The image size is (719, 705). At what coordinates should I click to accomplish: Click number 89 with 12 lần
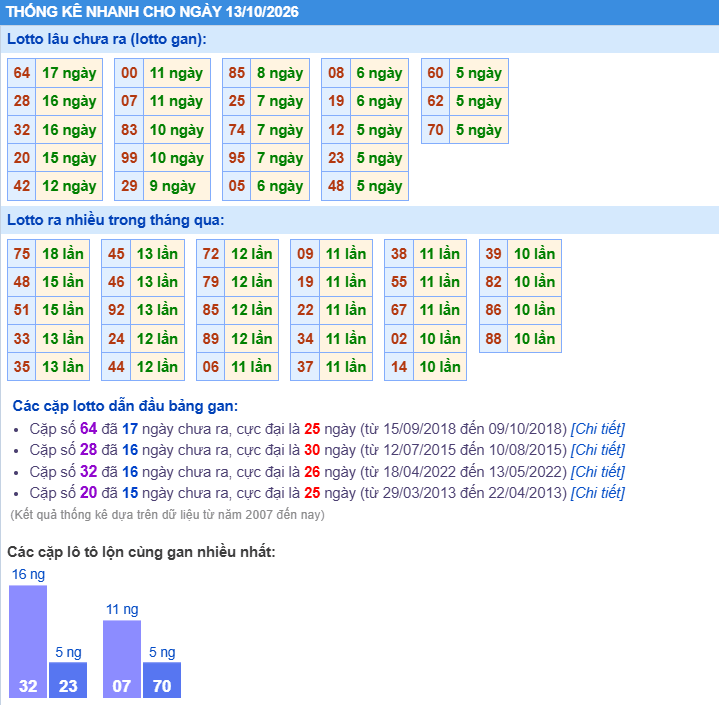[211, 339]
